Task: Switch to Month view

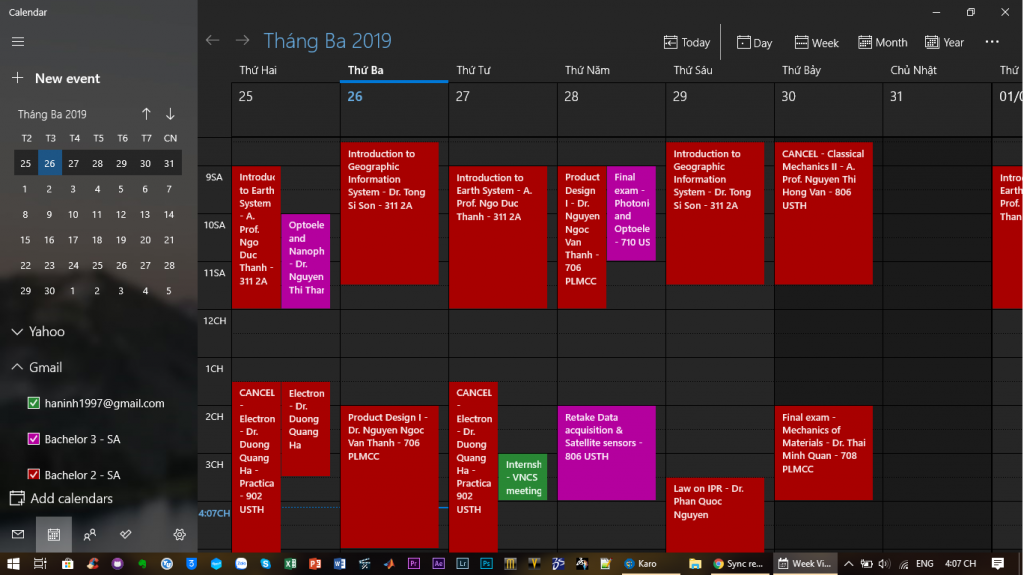Action: coord(882,42)
